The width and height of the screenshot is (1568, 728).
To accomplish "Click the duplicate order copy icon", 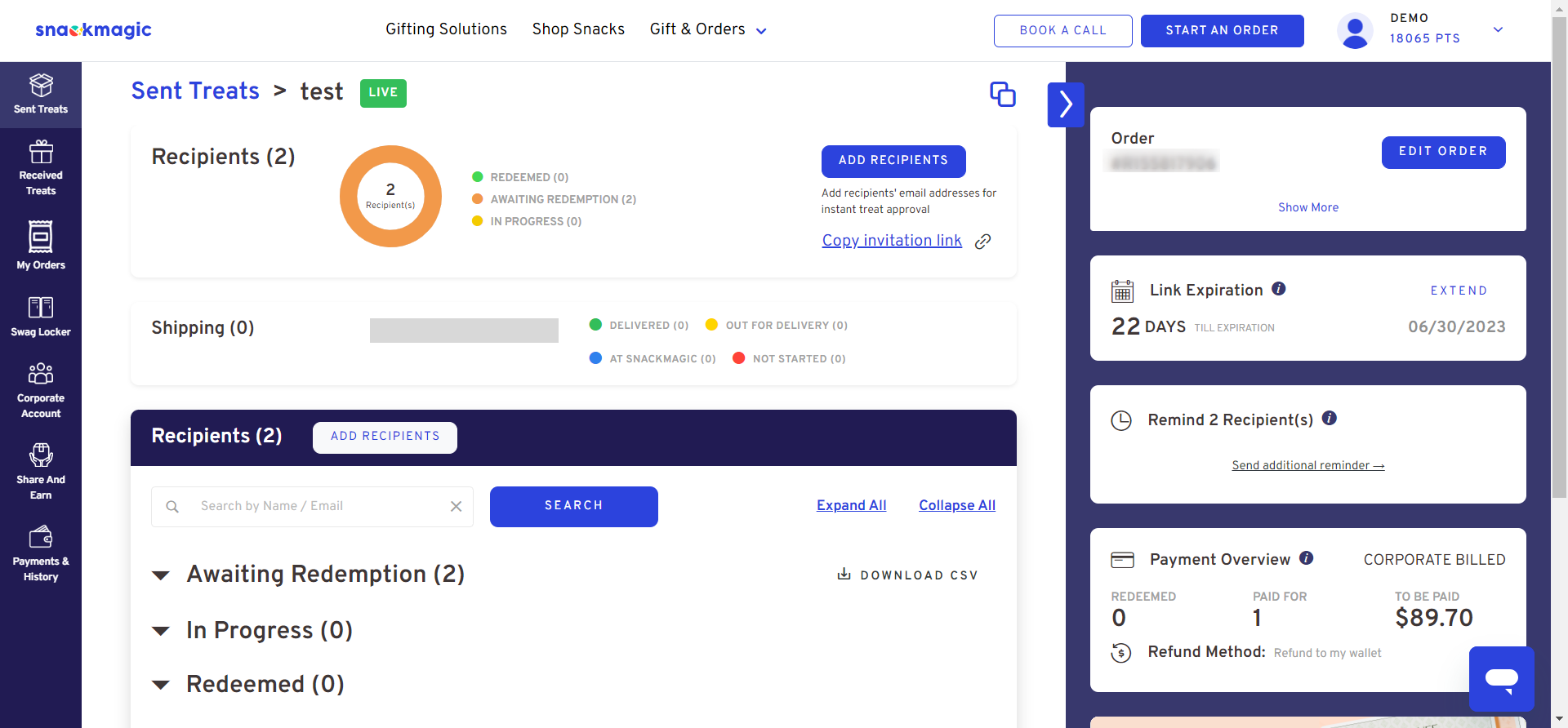I will click(x=1002, y=94).
